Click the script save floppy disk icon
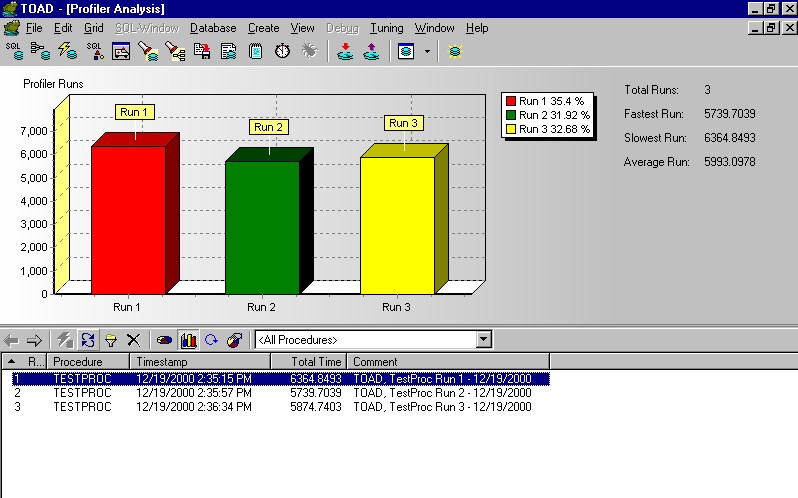 click(x=202, y=51)
